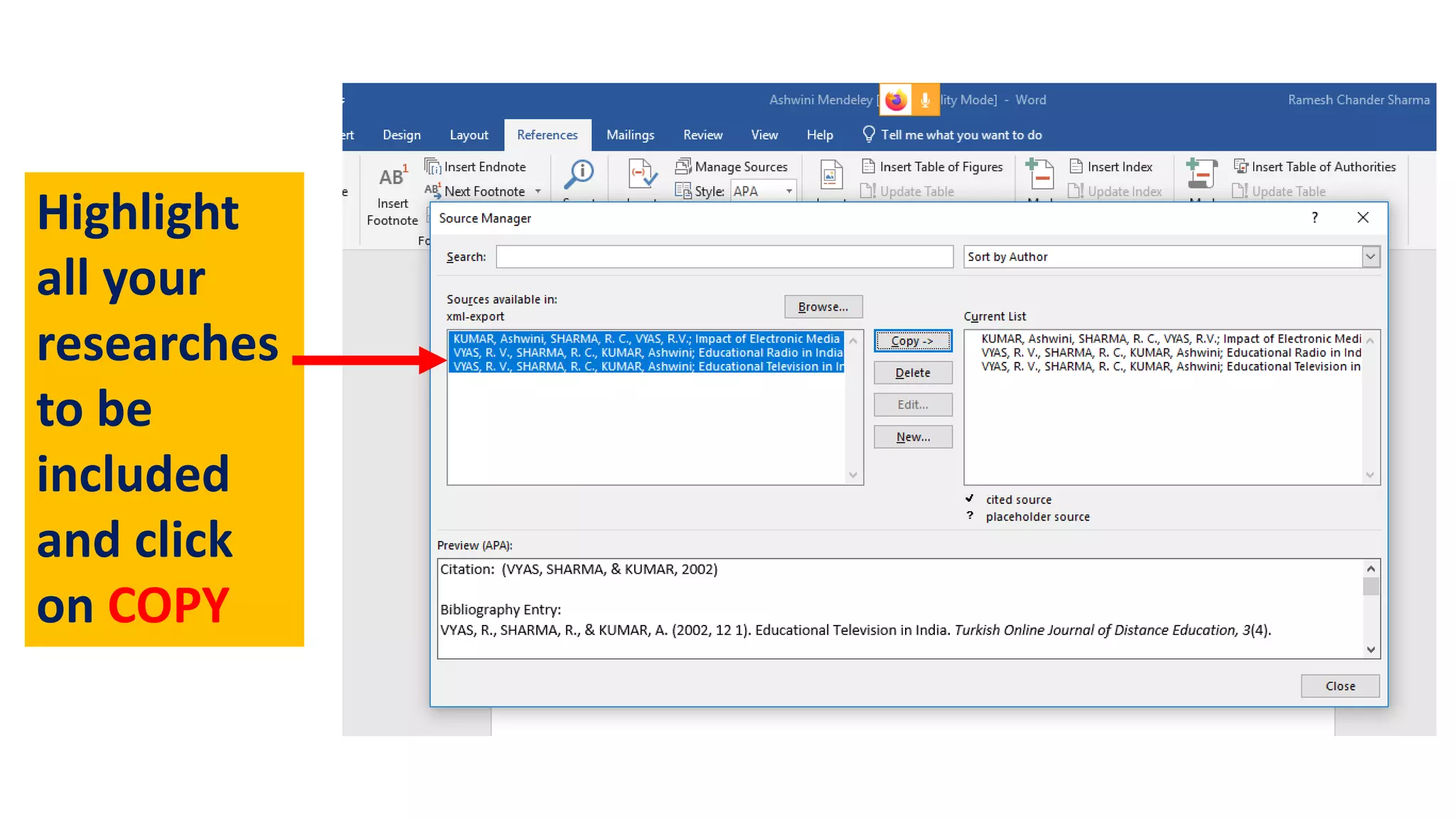Click scroll up arrow of available sources list

(853, 341)
